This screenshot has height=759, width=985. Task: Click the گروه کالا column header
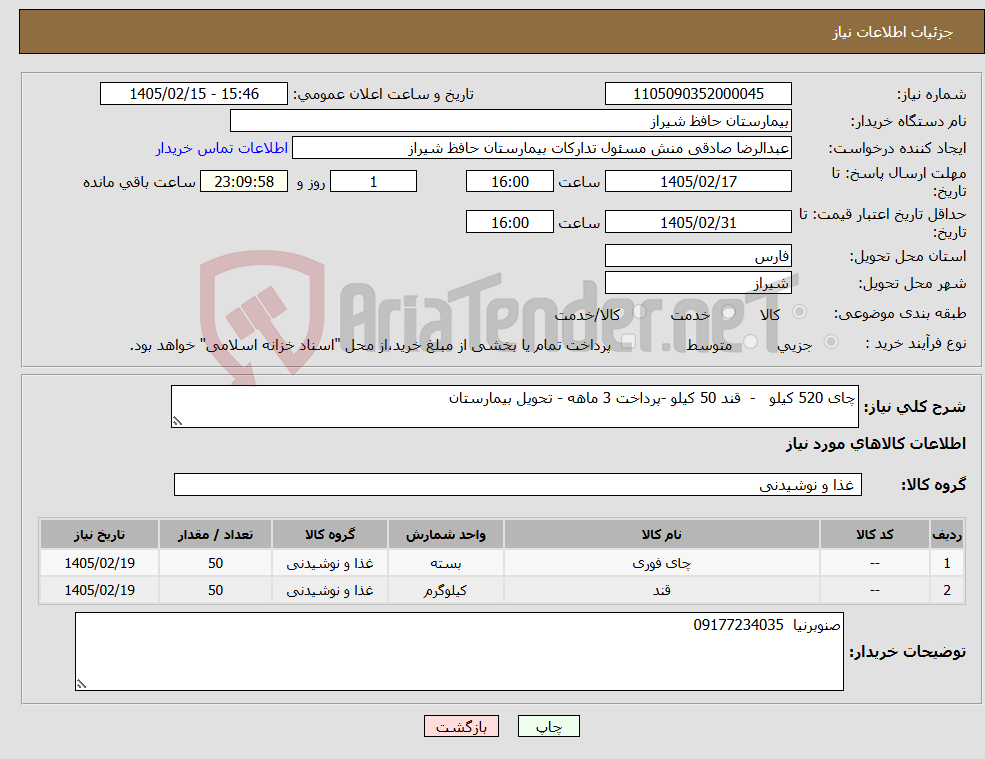pos(330,535)
